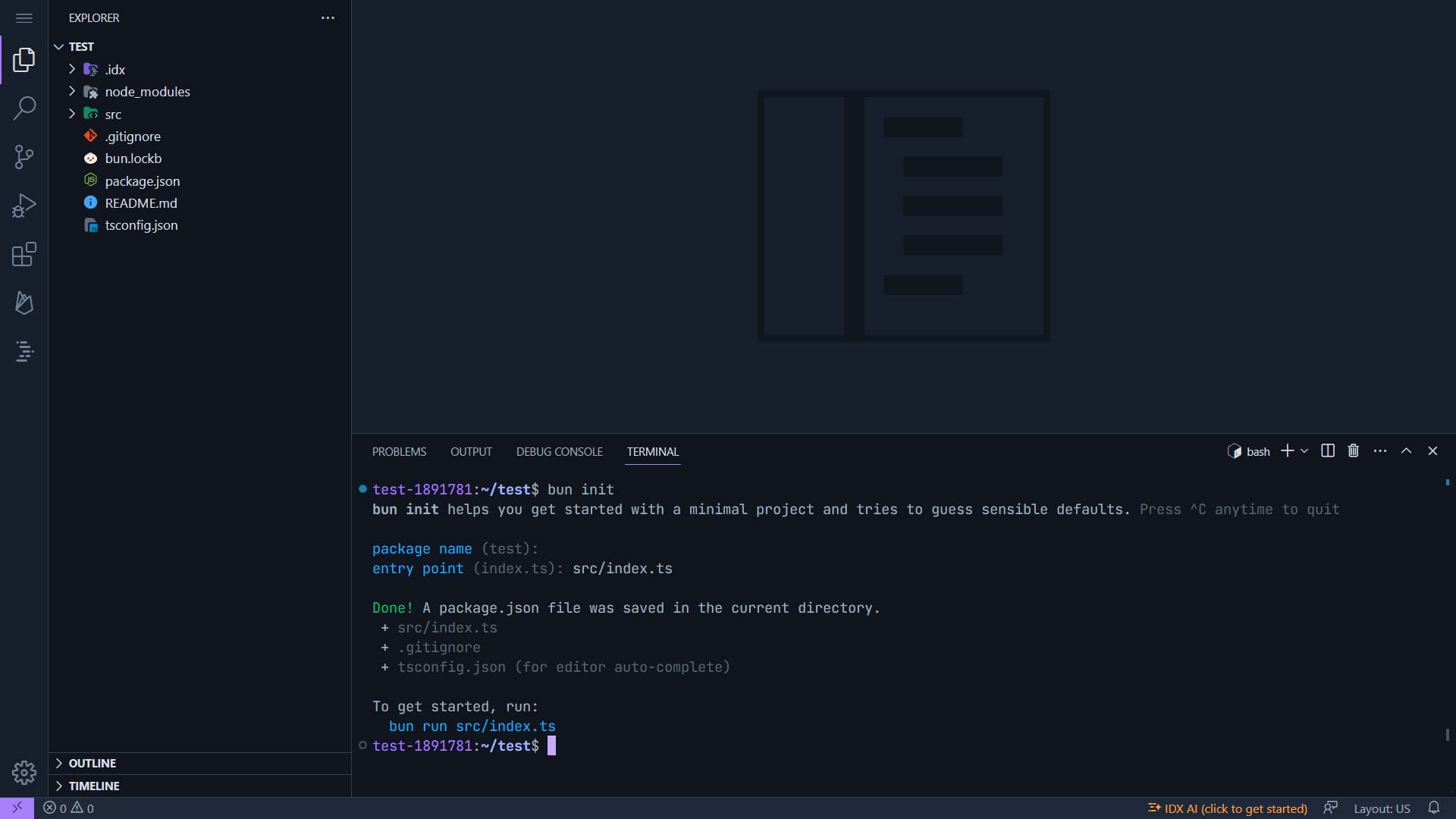Viewport: 1456px width, 819px height.
Task: Expand the src folder
Action: coord(200,114)
